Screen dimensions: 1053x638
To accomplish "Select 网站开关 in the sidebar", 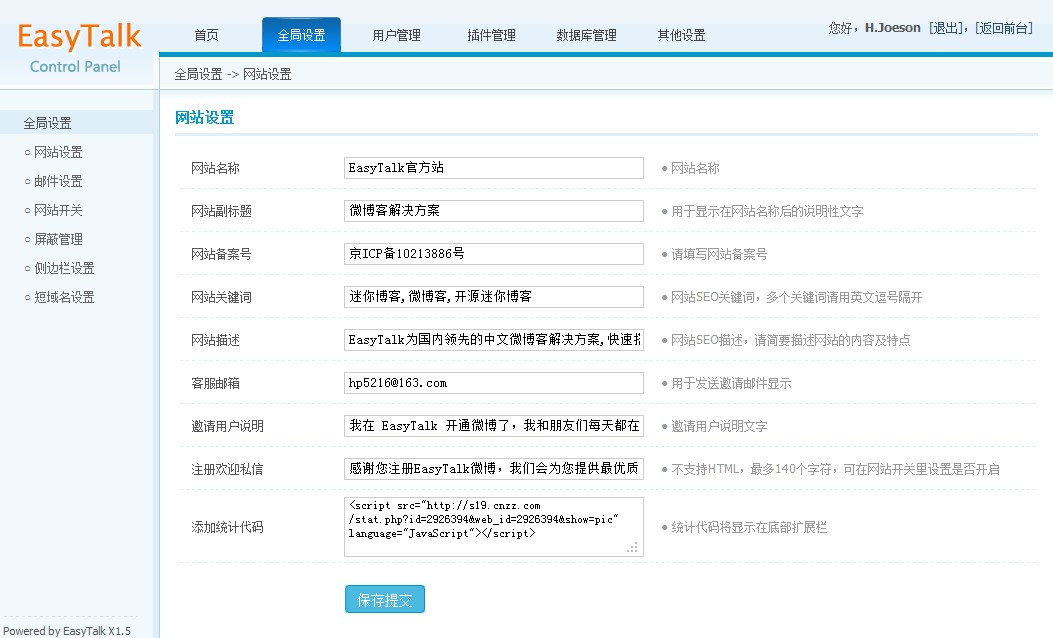I will pyautogui.click(x=58, y=211).
